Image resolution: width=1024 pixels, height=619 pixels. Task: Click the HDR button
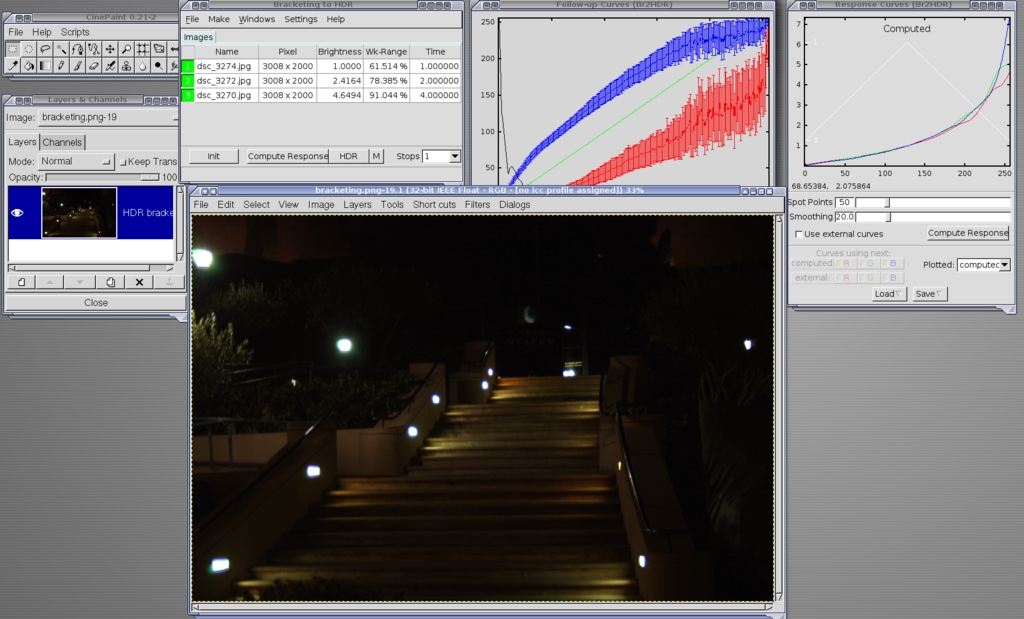348,156
